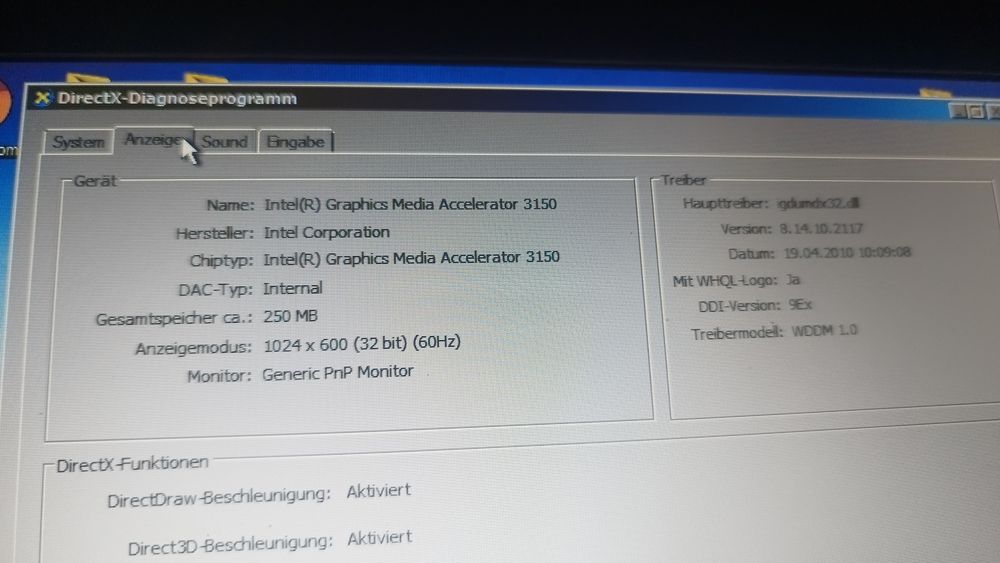1000x563 pixels.
Task: Click the DAC-Typ: field label
Action: (x=216, y=289)
